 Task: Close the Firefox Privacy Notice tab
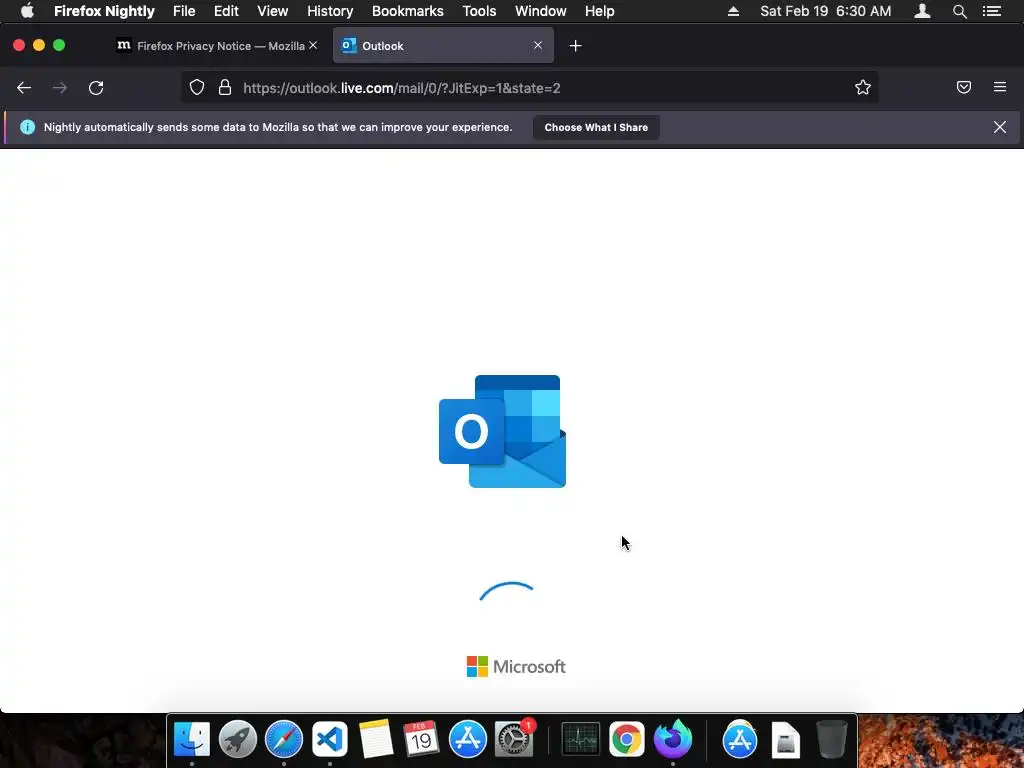click(x=313, y=45)
